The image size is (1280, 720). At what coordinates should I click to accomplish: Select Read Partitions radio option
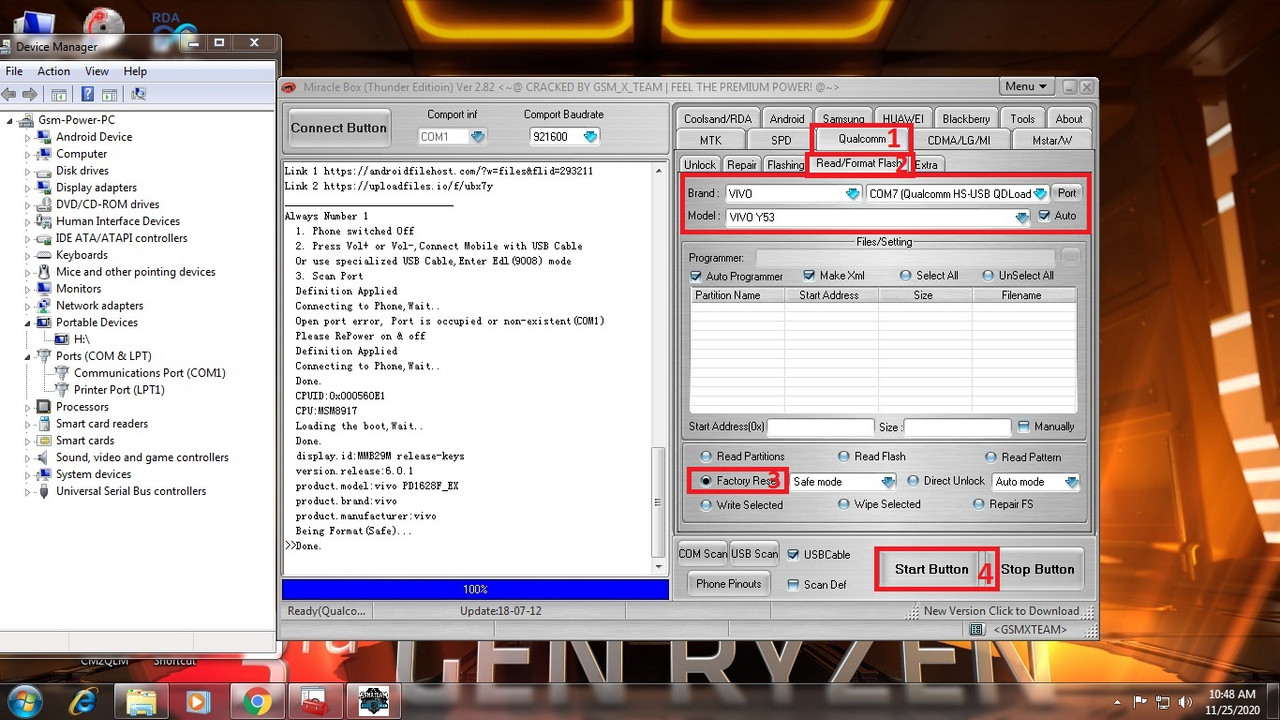click(x=706, y=457)
